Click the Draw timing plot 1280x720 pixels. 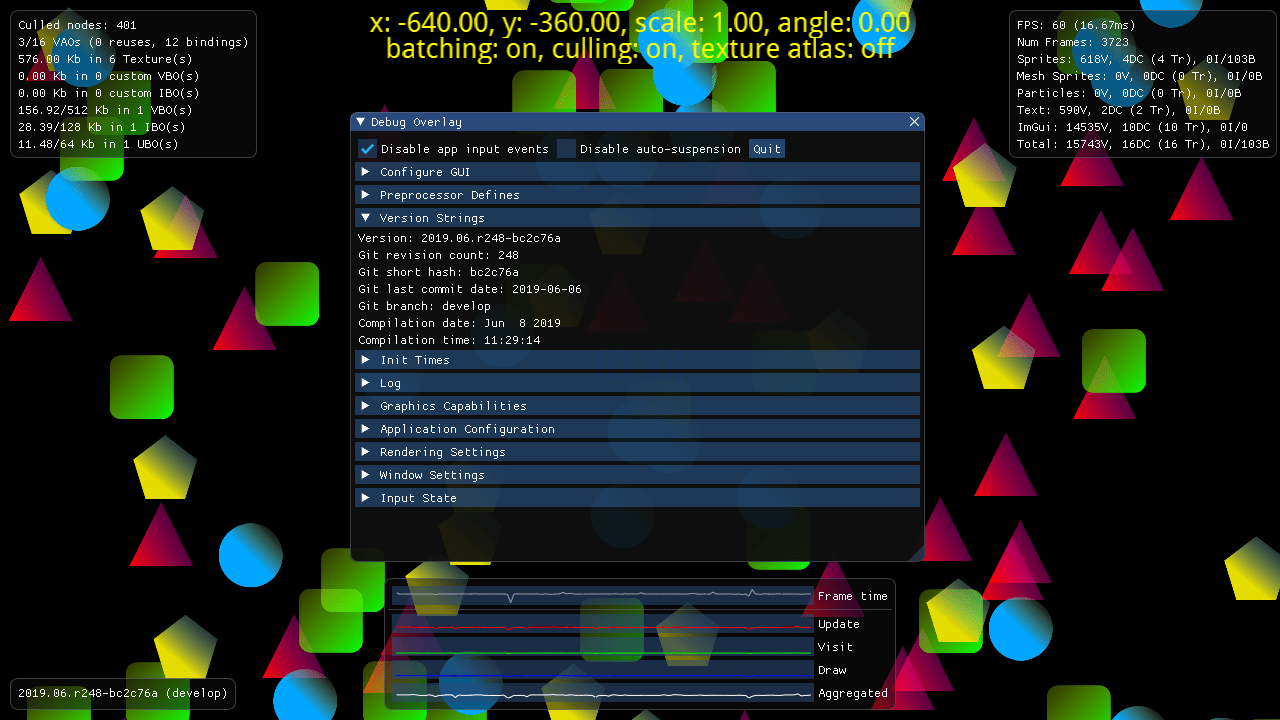(603, 670)
